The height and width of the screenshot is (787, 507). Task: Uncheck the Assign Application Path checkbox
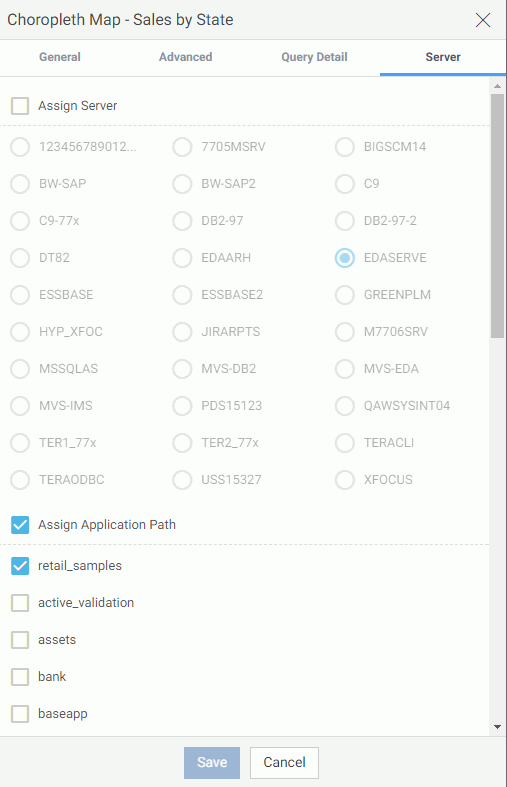(x=20, y=525)
